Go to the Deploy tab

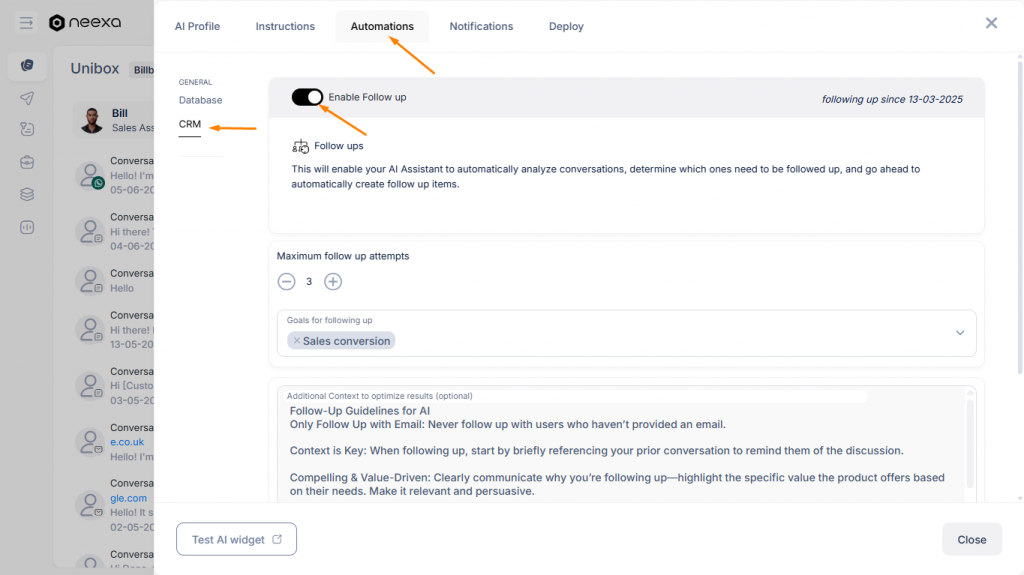coord(566,26)
